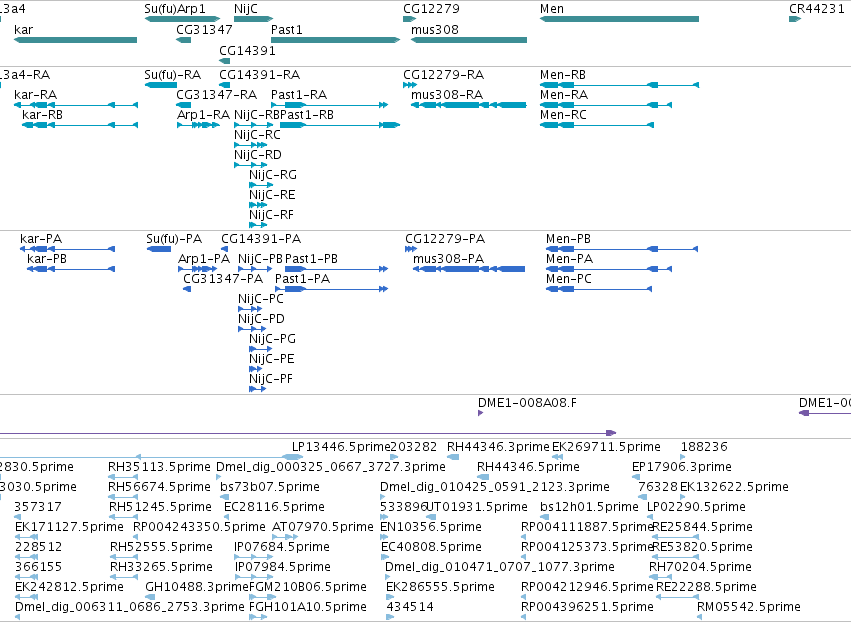Select the NijC-RG transcript
The height and width of the screenshot is (622, 851).
[x=261, y=185]
